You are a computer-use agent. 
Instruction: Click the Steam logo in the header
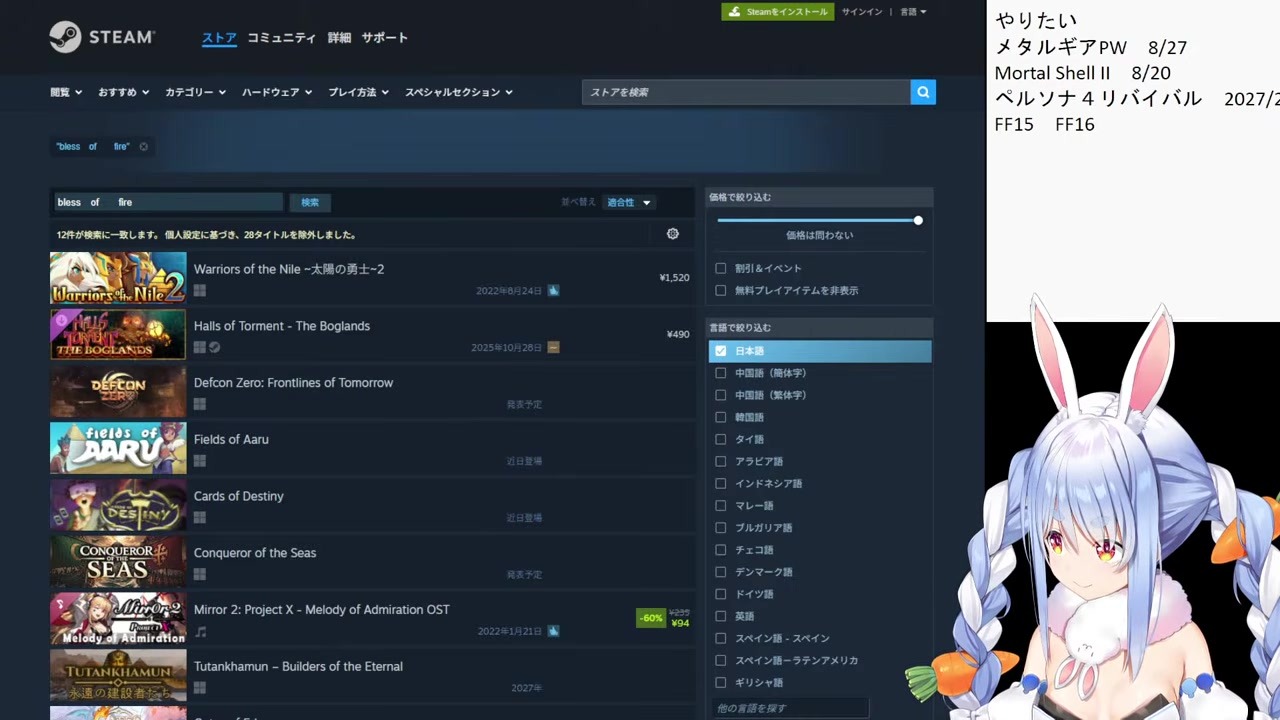[x=102, y=37]
